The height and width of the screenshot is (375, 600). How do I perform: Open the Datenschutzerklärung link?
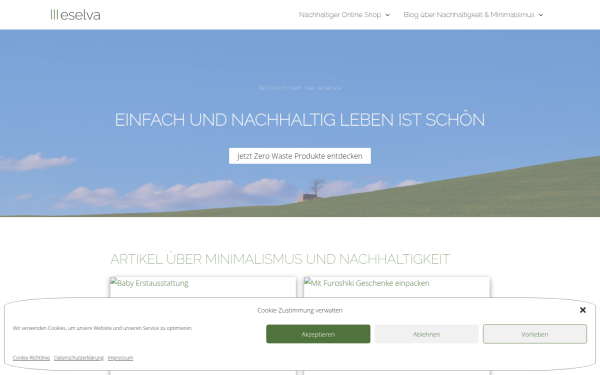(79, 358)
